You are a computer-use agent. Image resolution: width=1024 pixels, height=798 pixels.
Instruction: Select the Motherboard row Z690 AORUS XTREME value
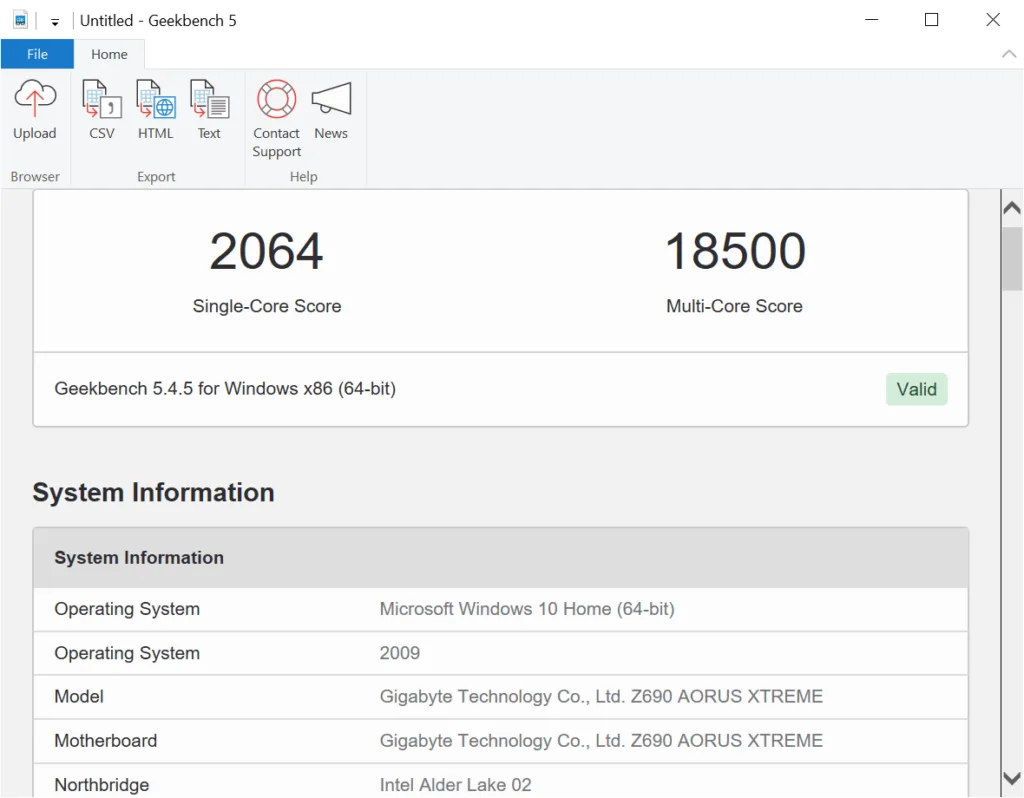pos(601,741)
